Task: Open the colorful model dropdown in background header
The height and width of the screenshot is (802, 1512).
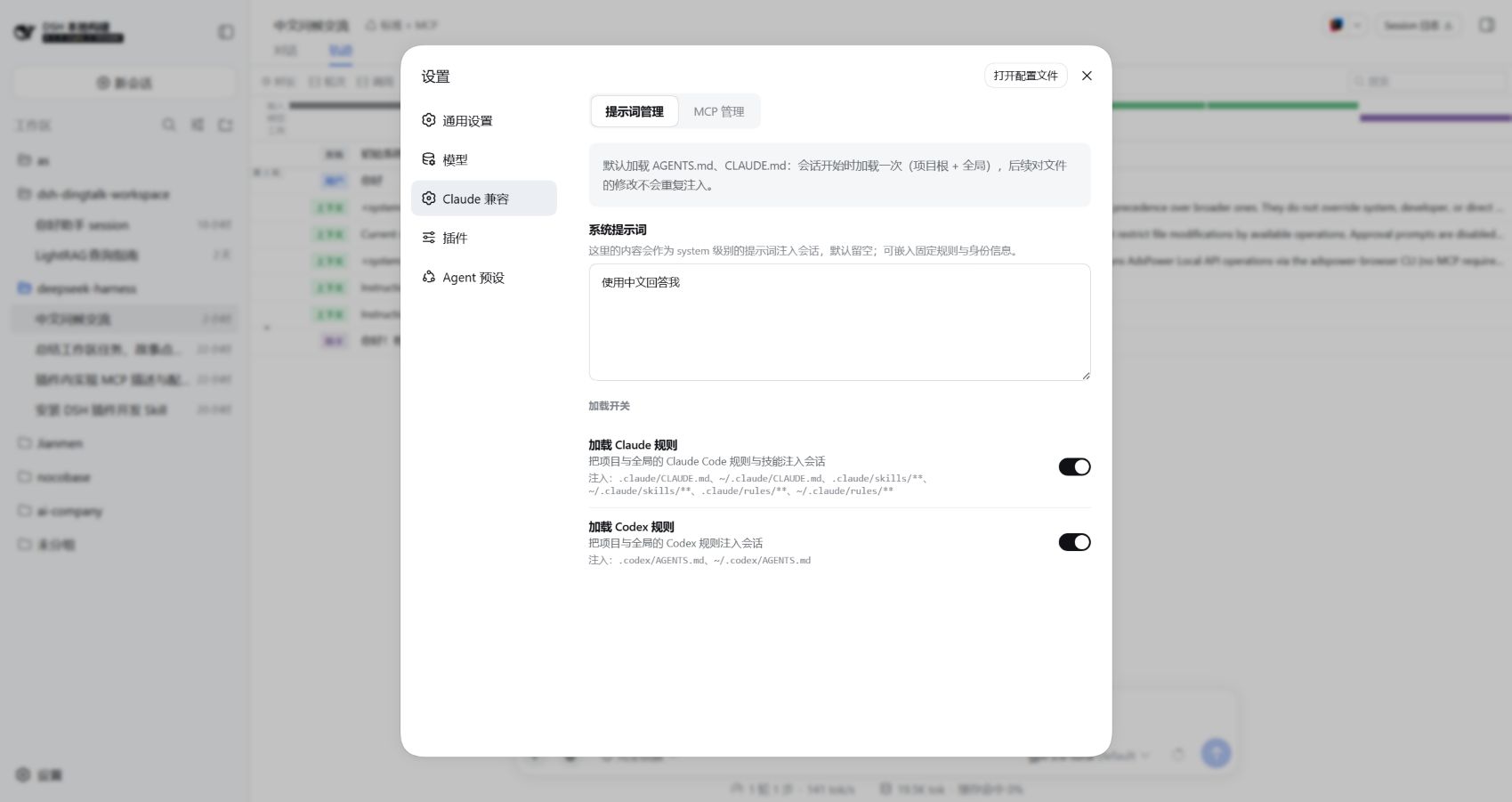Action: point(1345,25)
